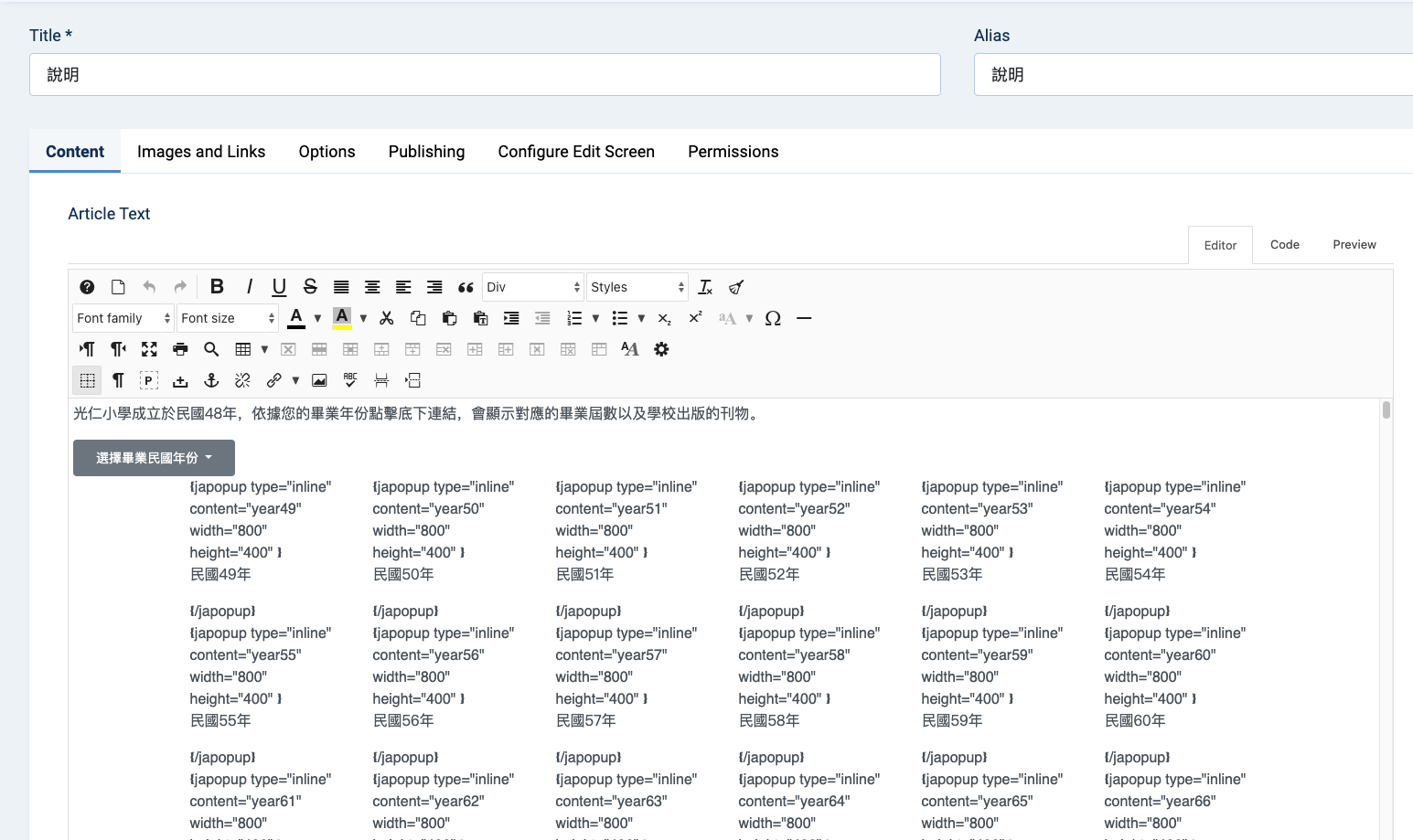Select the yellow background color swatch
Image resolution: width=1413 pixels, height=840 pixels.
342,318
